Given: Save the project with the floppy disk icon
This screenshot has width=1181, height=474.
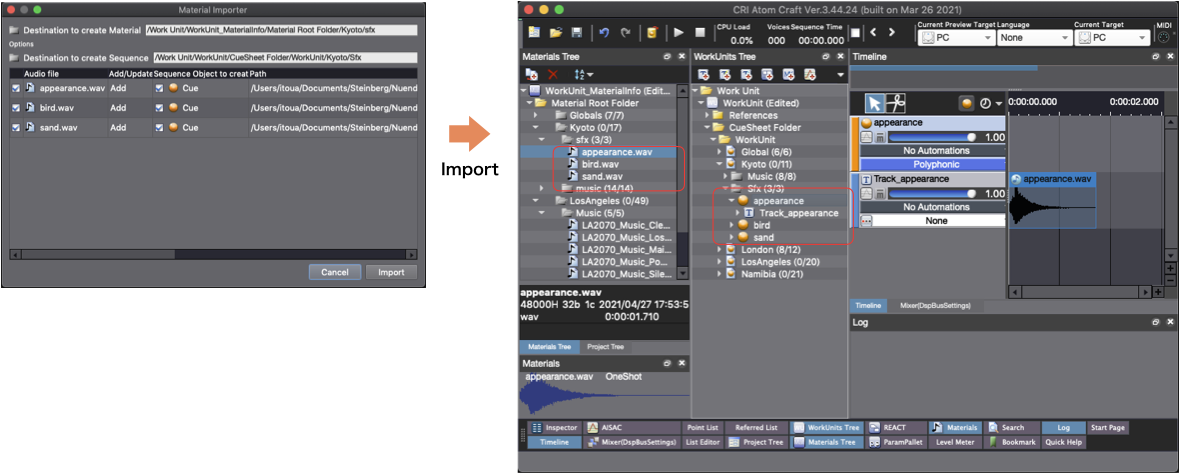Looking at the screenshot, I should tap(577, 32).
